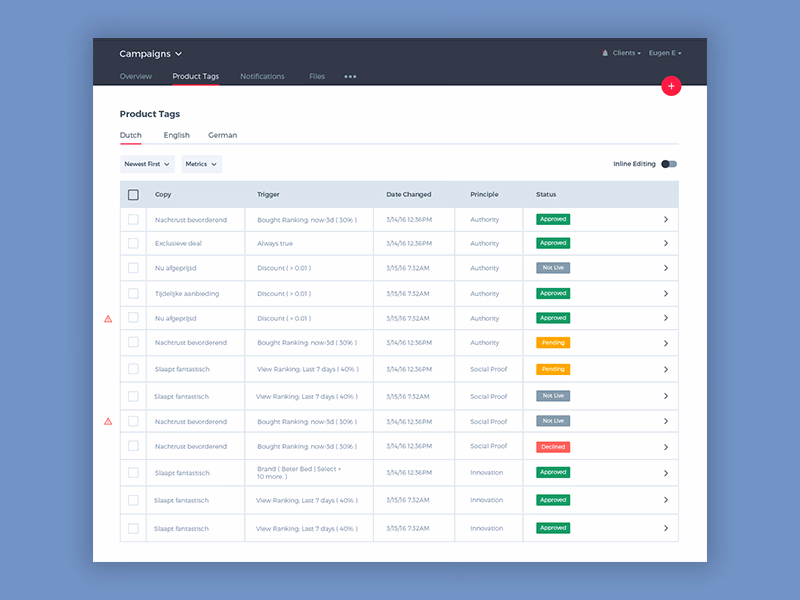Check the select-all header checkbox
800x600 pixels.
[x=133, y=194]
